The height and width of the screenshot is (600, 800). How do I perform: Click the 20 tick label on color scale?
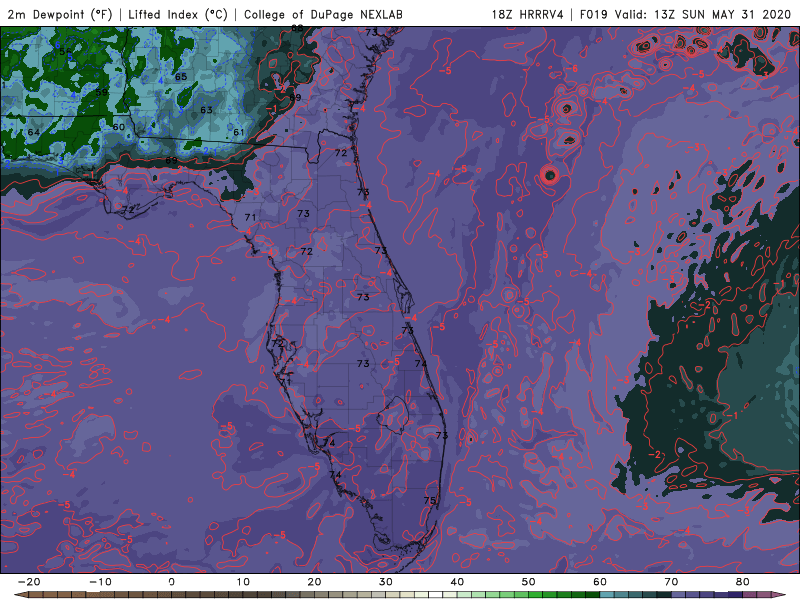314,582
